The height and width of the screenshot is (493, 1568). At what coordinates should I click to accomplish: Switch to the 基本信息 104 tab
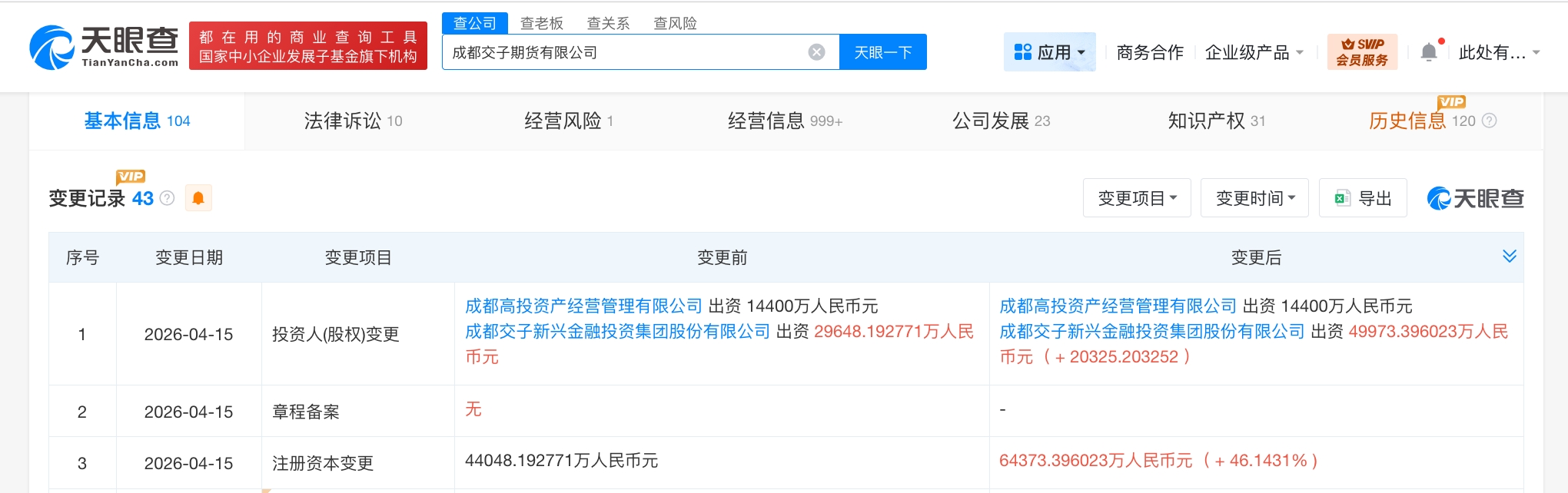[x=137, y=121]
